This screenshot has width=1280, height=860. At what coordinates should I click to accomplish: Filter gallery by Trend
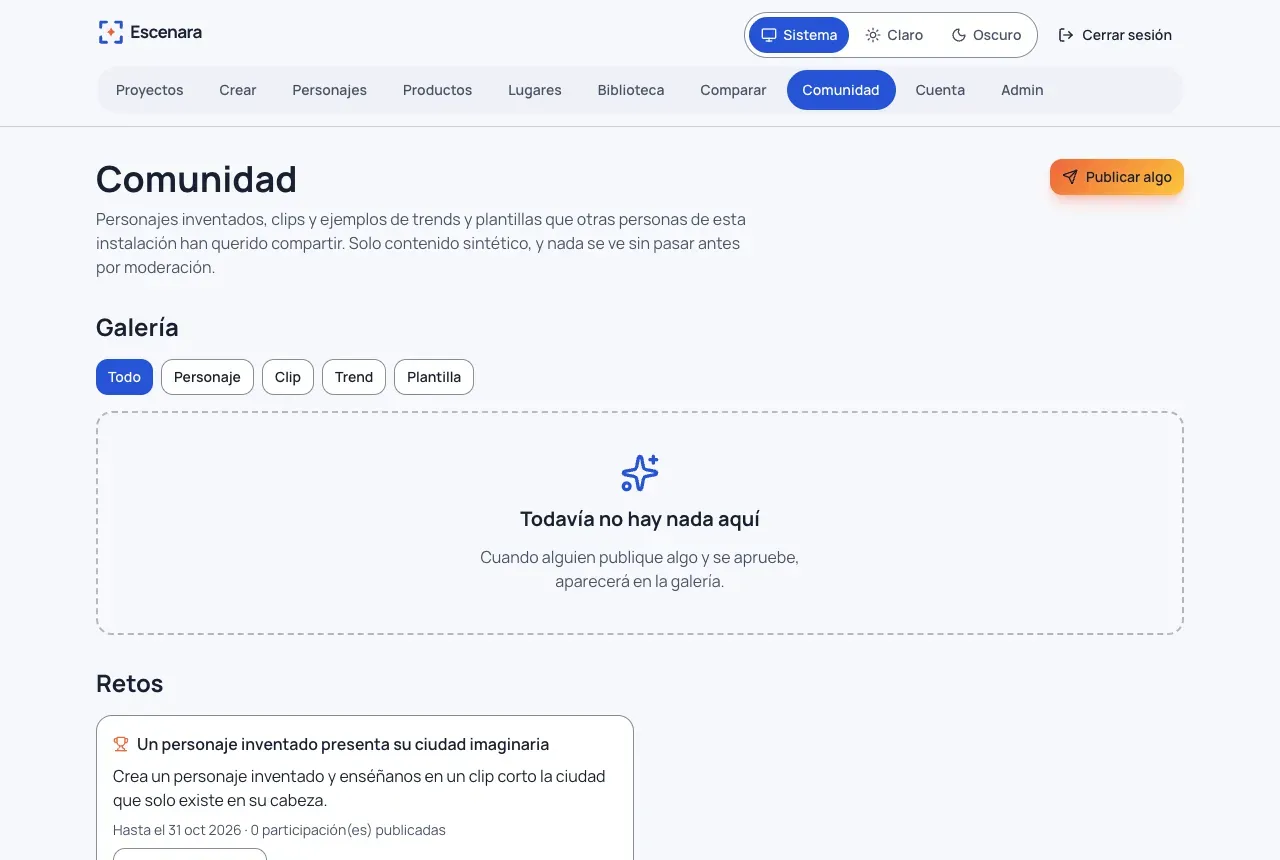(354, 377)
